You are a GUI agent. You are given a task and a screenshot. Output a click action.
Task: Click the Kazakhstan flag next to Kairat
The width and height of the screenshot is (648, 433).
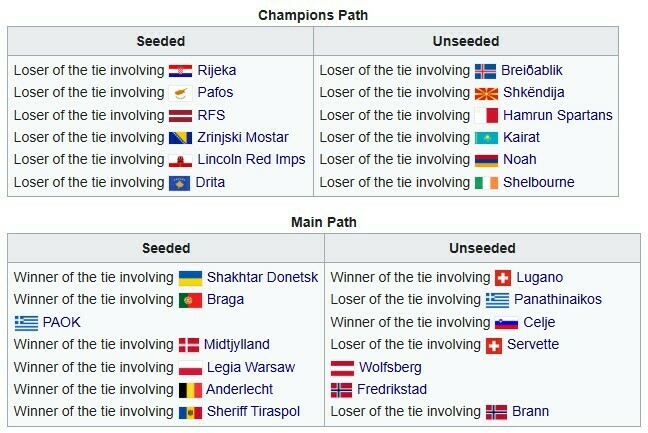(x=485, y=138)
